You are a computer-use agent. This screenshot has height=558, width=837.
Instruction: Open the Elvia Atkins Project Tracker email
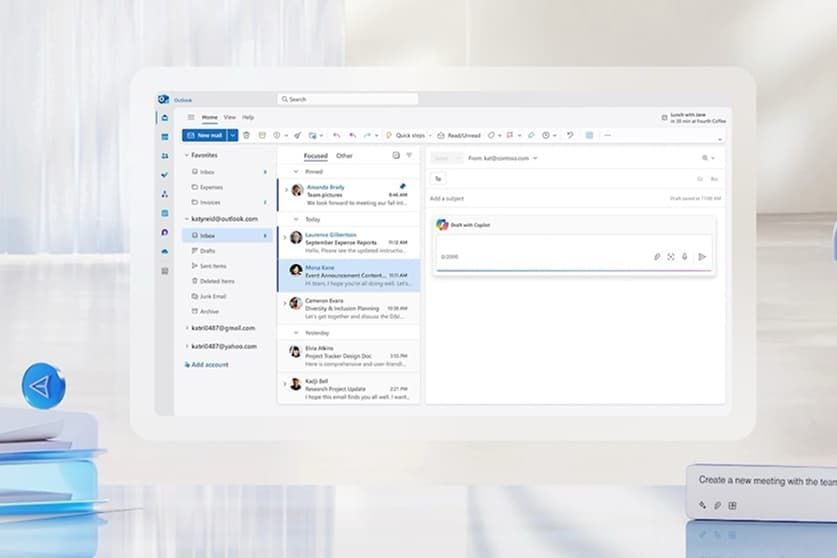point(349,356)
